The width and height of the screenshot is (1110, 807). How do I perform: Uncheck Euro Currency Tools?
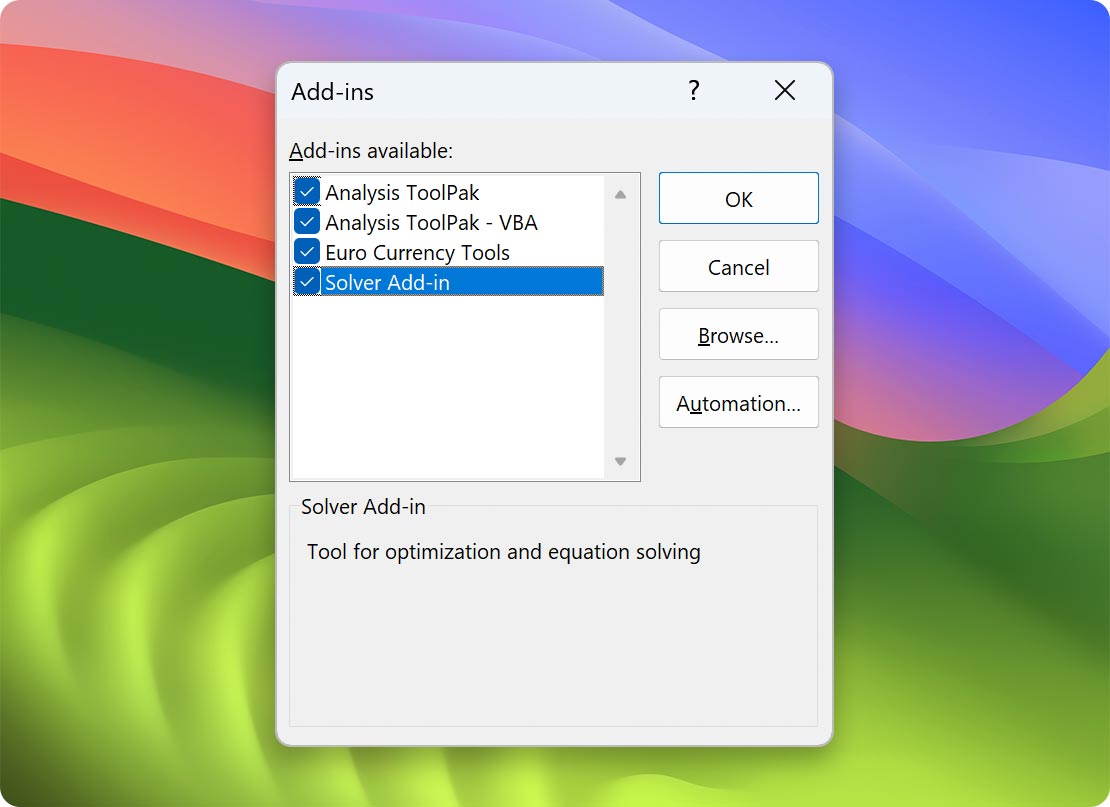click(306, 251)
